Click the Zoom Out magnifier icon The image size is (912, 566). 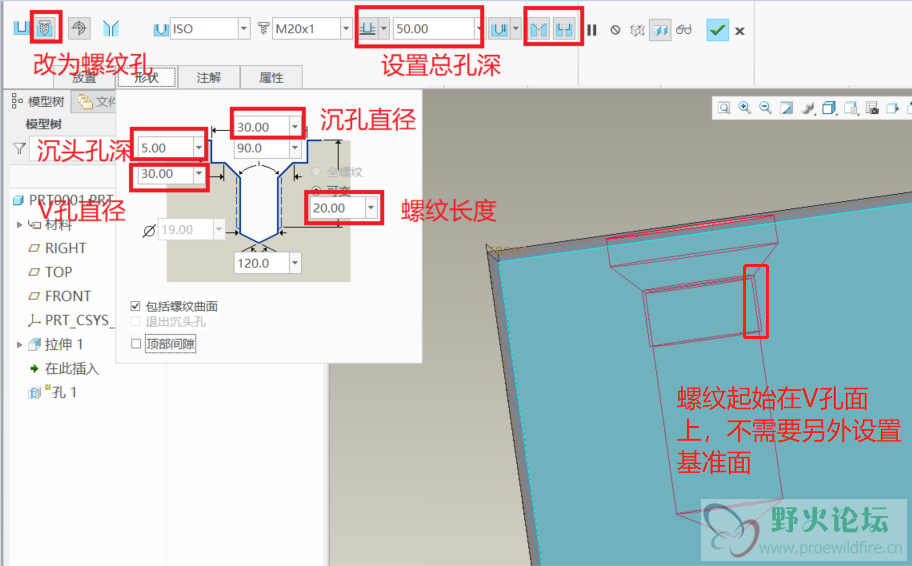(765, 108)
